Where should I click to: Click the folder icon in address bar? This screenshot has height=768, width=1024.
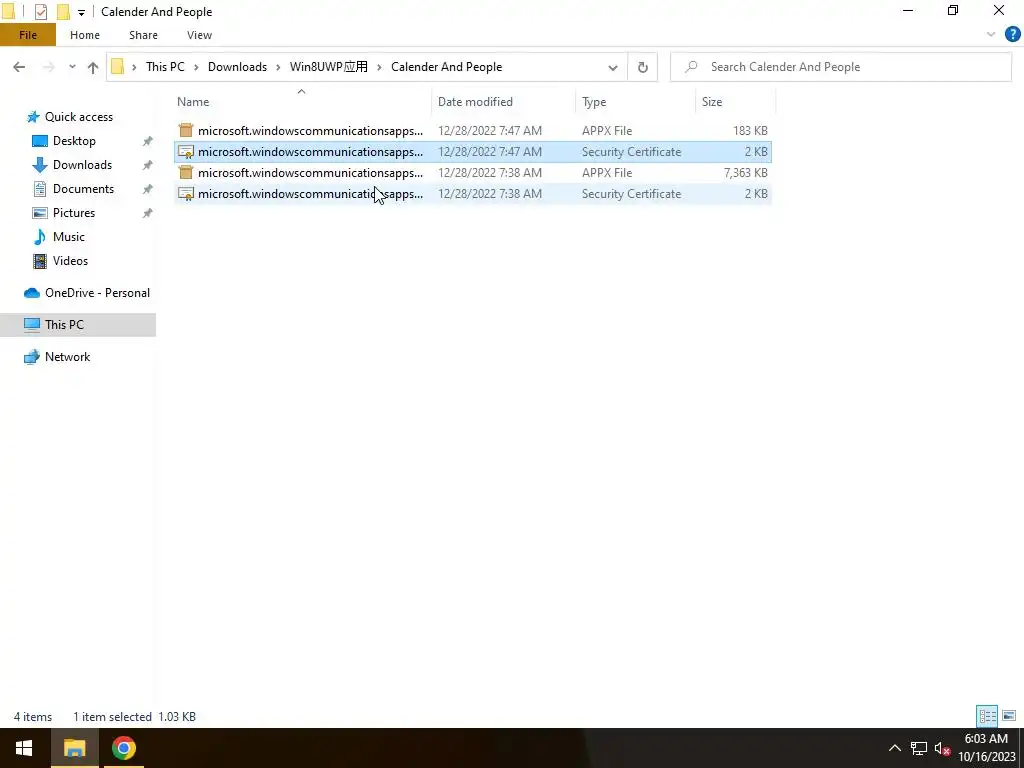(x=118, y=67)
